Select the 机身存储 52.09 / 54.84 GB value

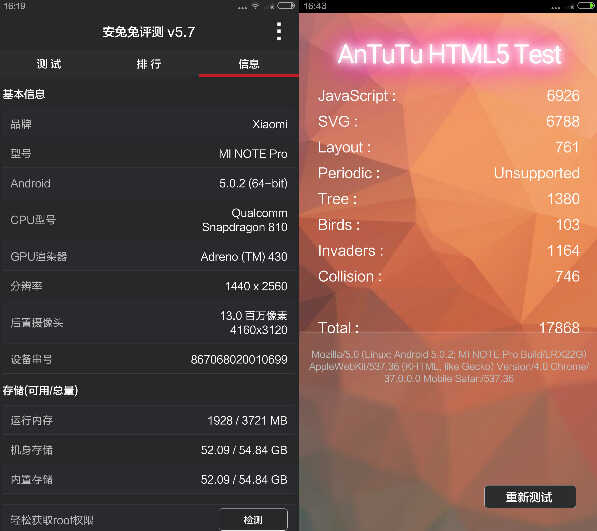[x=244, y=450]
